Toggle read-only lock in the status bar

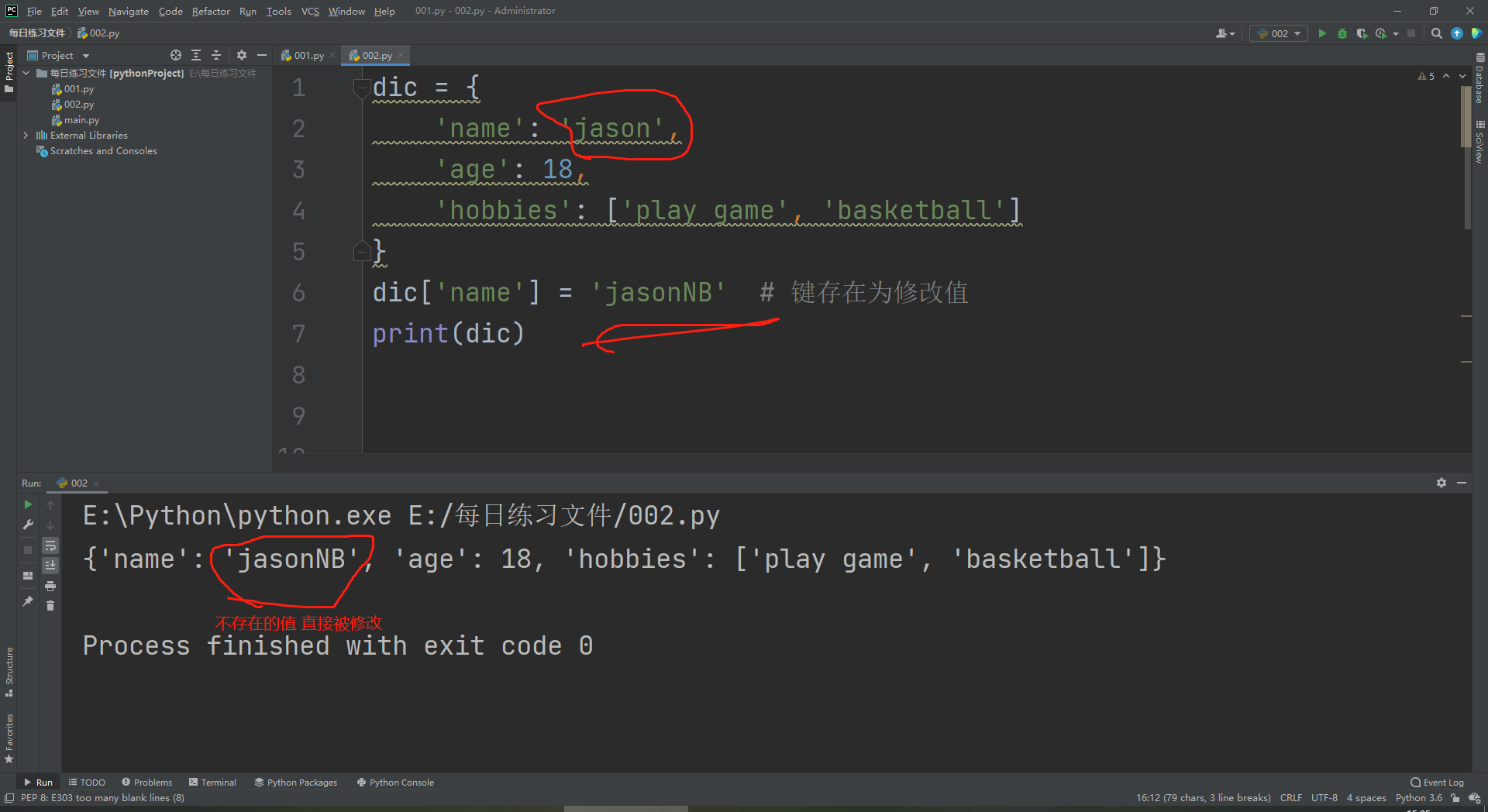[x=1455, y=798]
